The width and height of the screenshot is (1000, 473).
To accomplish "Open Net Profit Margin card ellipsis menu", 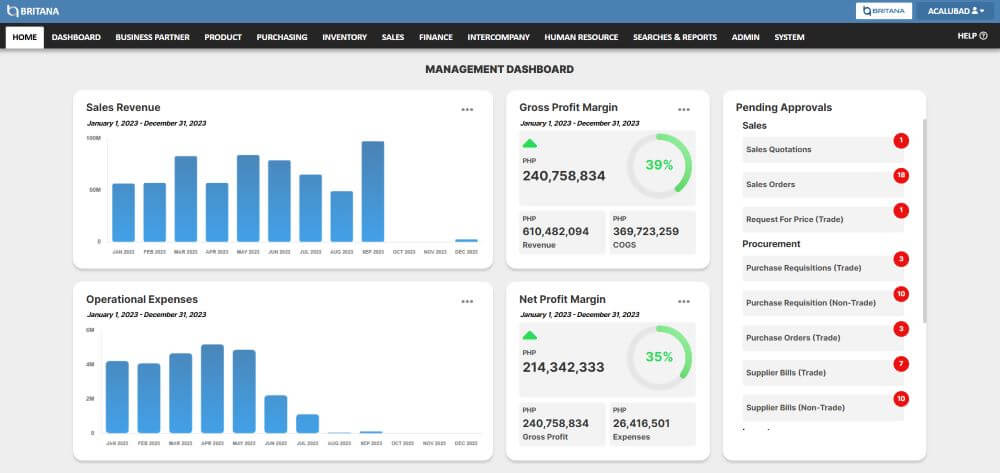I will pyautogui.click(x=684, y=302).
